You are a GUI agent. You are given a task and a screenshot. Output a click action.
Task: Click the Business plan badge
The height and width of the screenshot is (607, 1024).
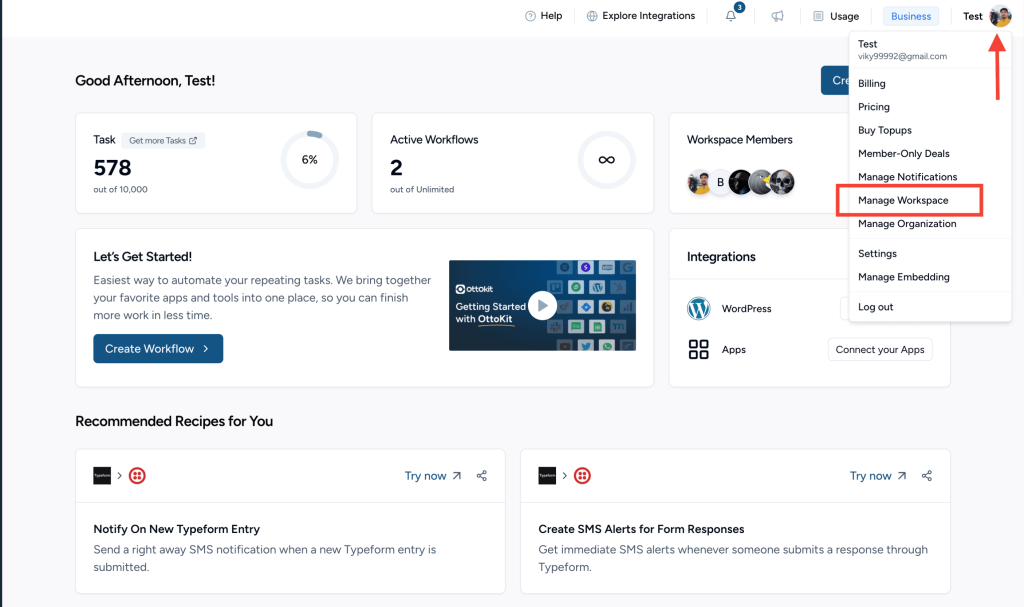(x=911, y=16)
